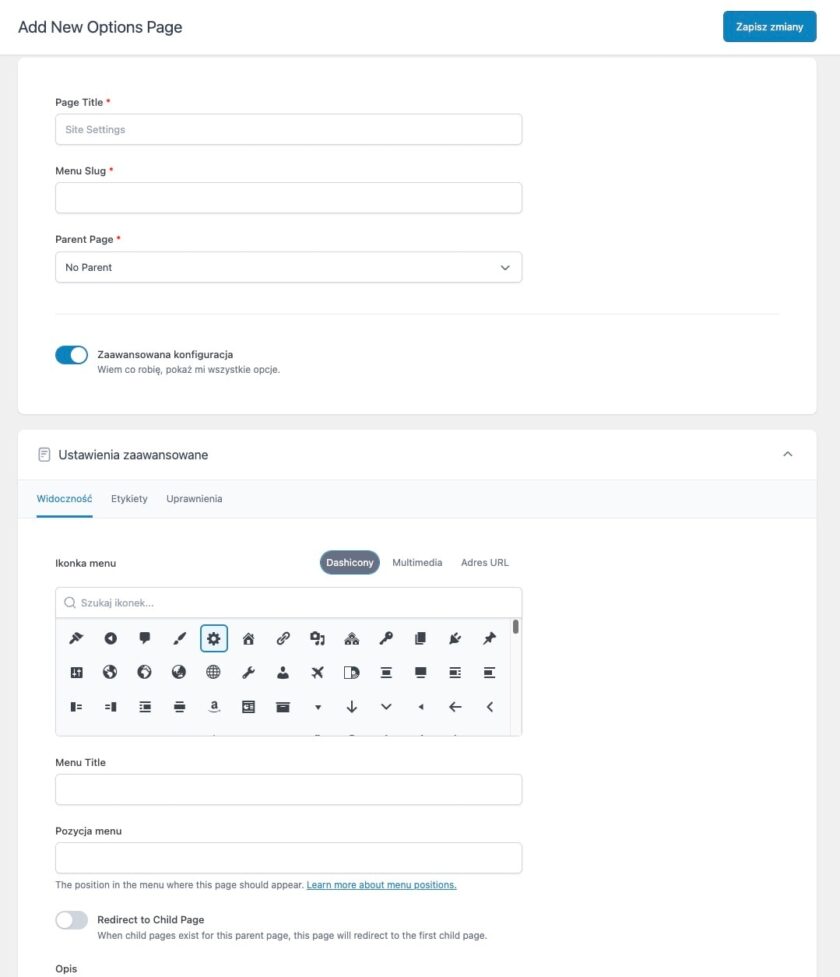Select the gear settings dashicon
The image size is (840, 977).
[x=214, y=638]
